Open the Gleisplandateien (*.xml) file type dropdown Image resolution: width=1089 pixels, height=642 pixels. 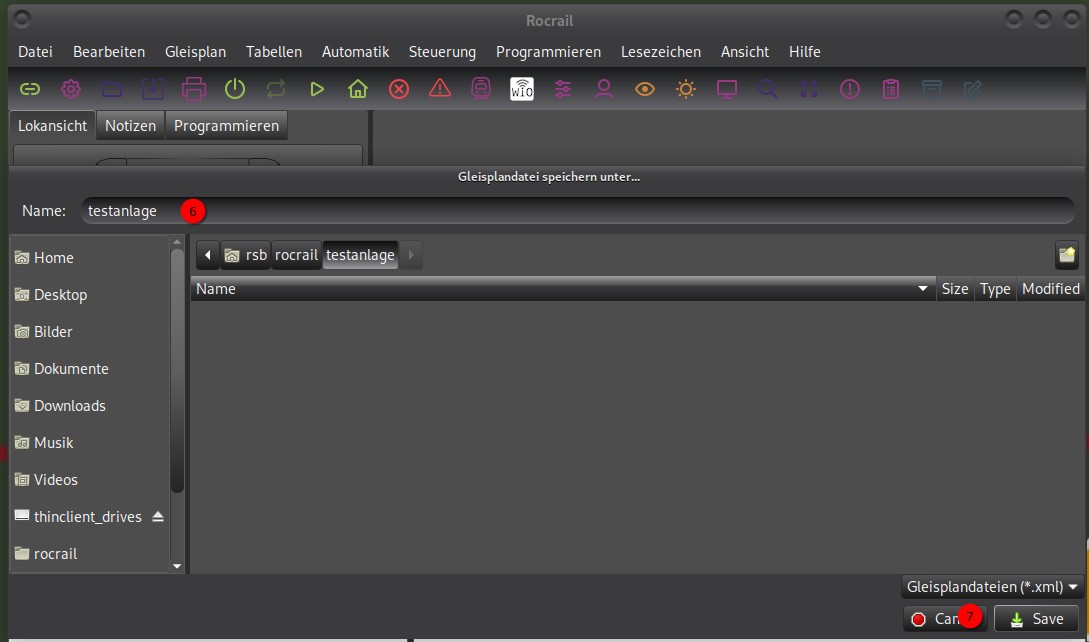[992, 587]
